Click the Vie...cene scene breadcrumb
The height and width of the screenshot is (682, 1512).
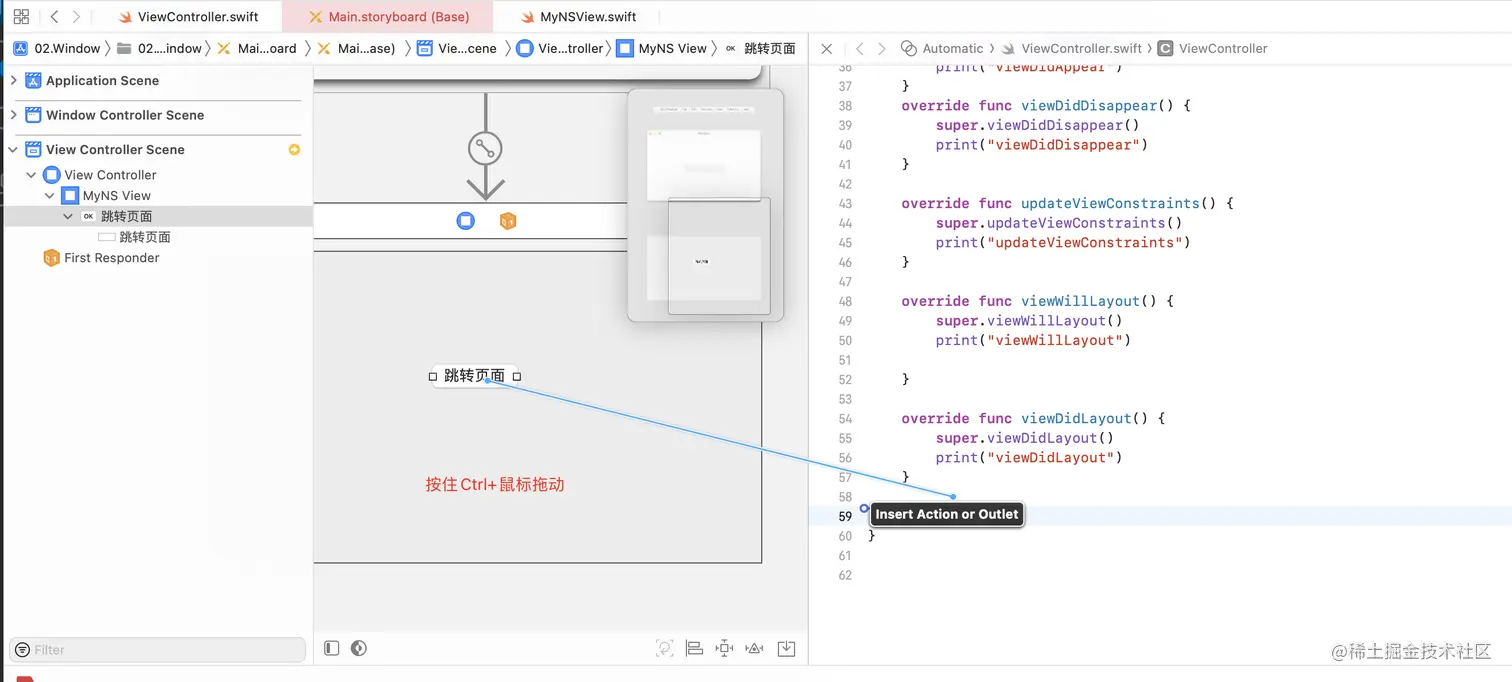[x=457, y=48]
